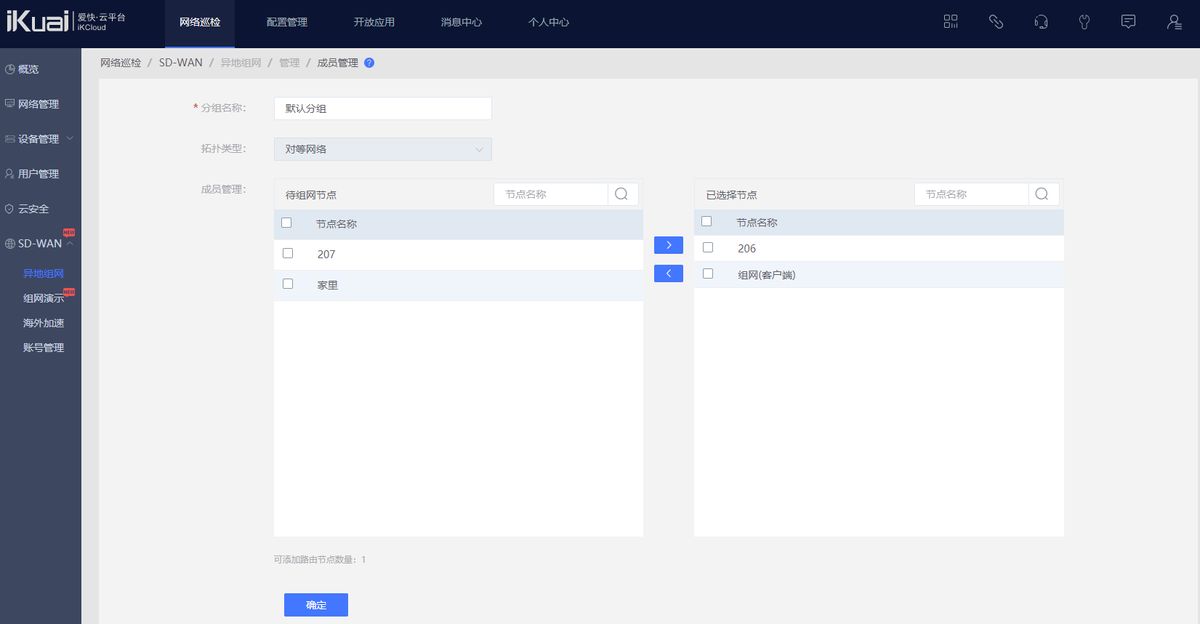Click the link chain icon in the top bar
Viewport: 1200px width, 624px height.
click(x=996, y=21)
